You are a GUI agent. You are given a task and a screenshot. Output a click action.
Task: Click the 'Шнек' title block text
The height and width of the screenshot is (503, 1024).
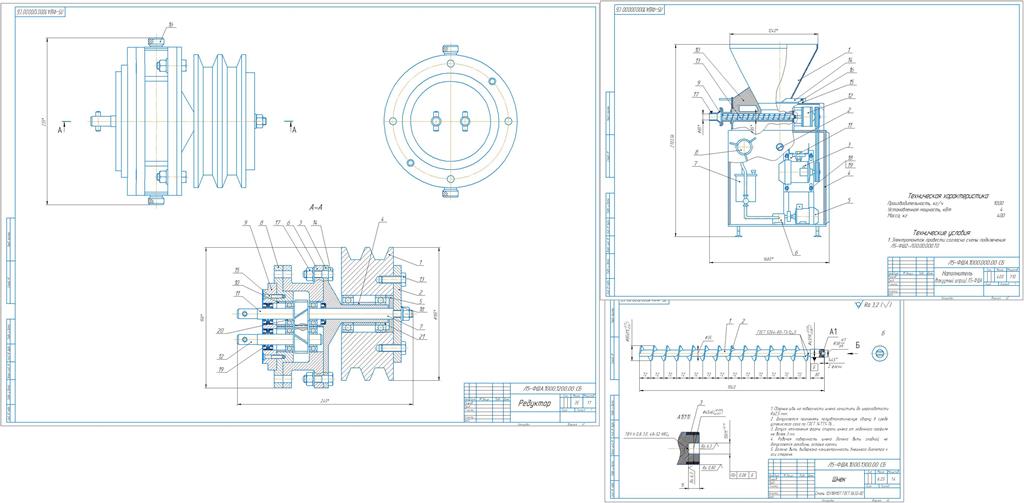click(x=841, y=479)
